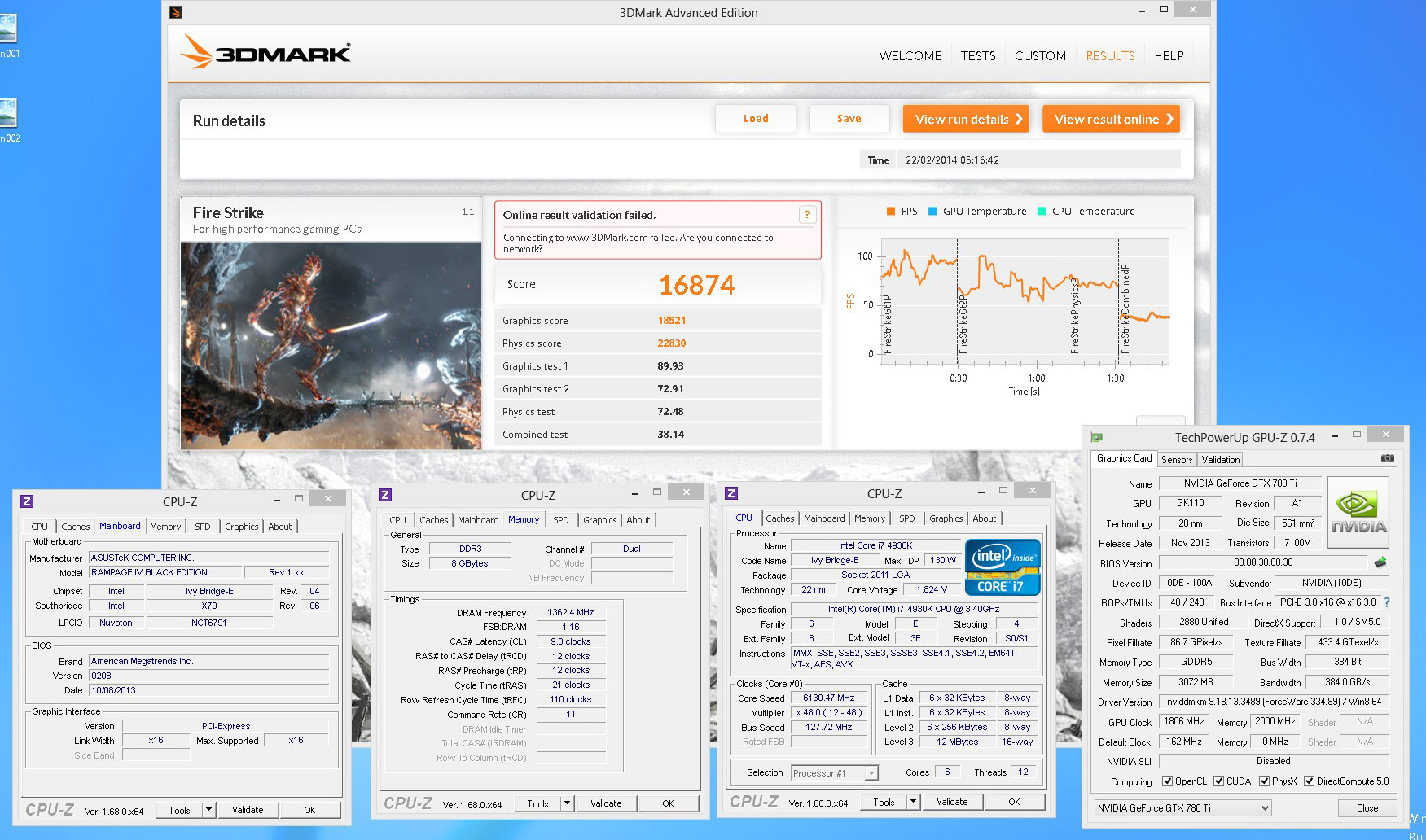Click the Save button in Run details
Viewport: 1426px width, 840px height.
pos(849,119)
